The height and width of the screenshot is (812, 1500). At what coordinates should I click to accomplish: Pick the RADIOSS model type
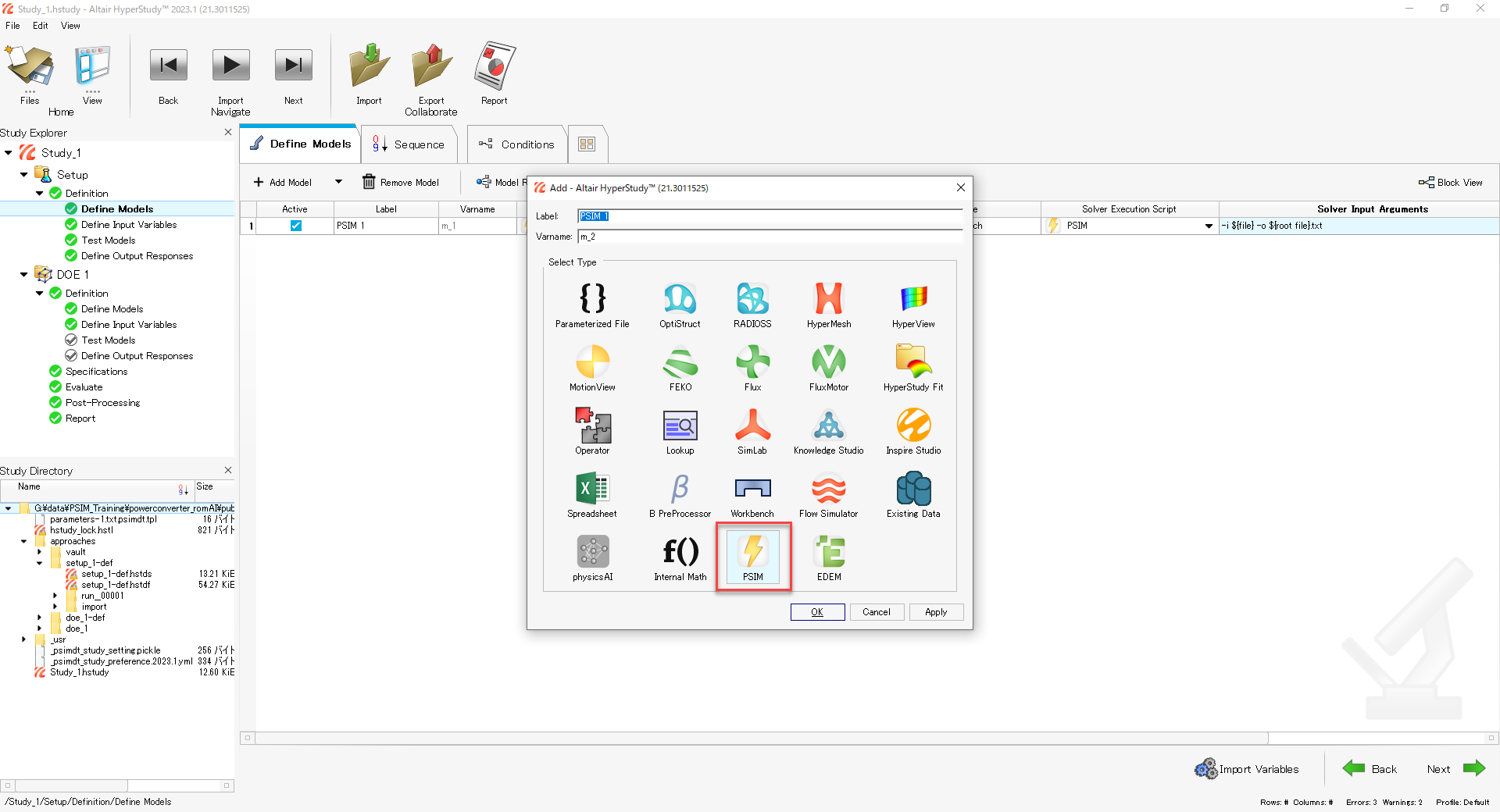[752, 305]
